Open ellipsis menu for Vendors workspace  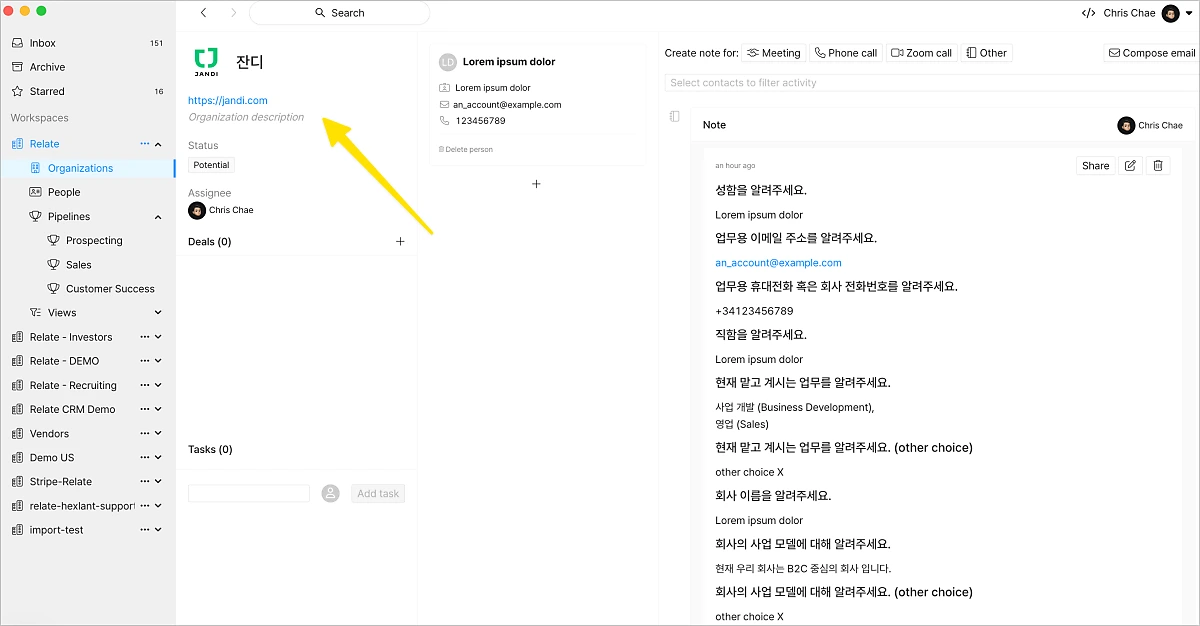(145, 434)
